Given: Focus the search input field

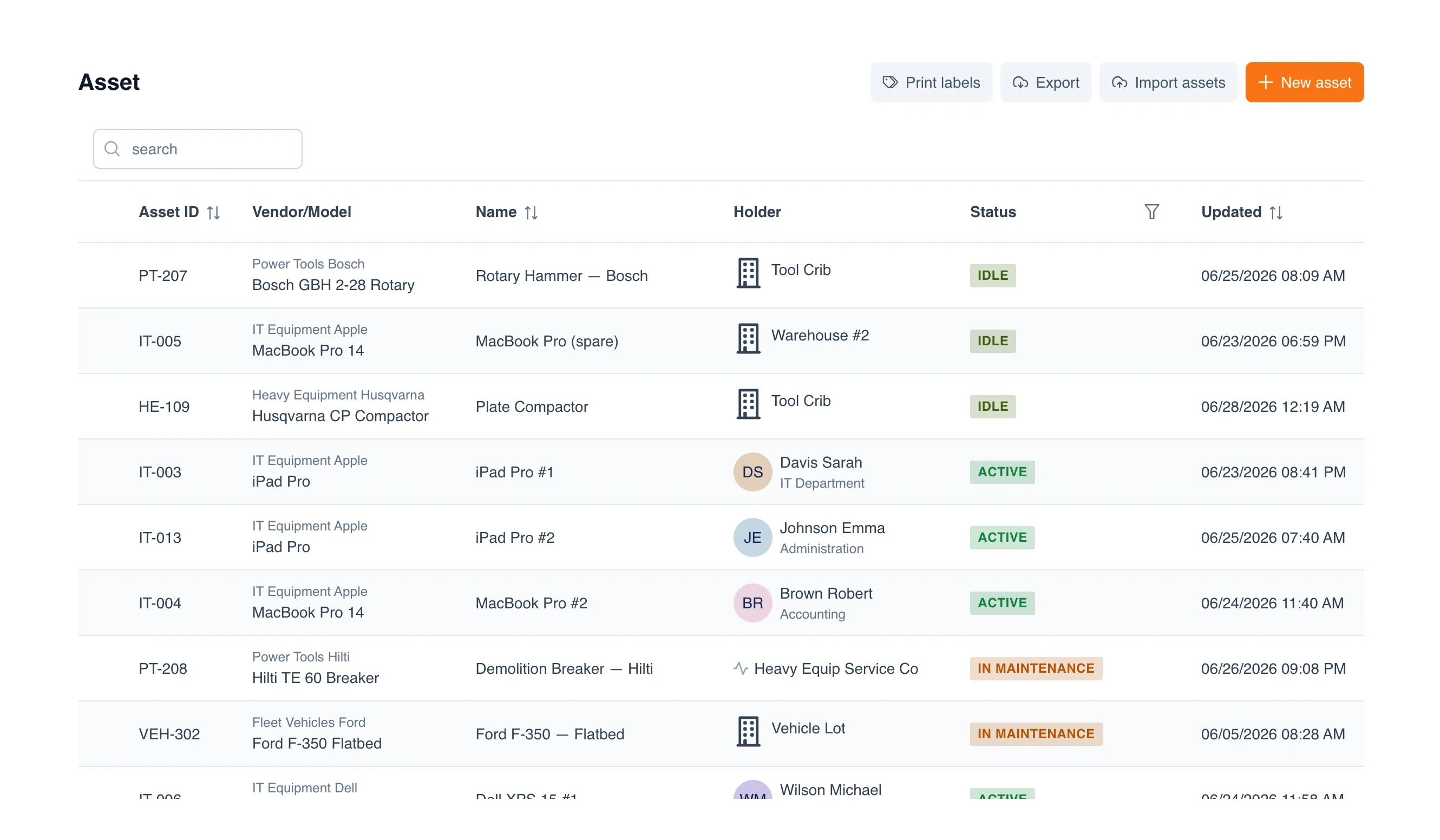Looking at the screenshot, I should tap(198, 149).
